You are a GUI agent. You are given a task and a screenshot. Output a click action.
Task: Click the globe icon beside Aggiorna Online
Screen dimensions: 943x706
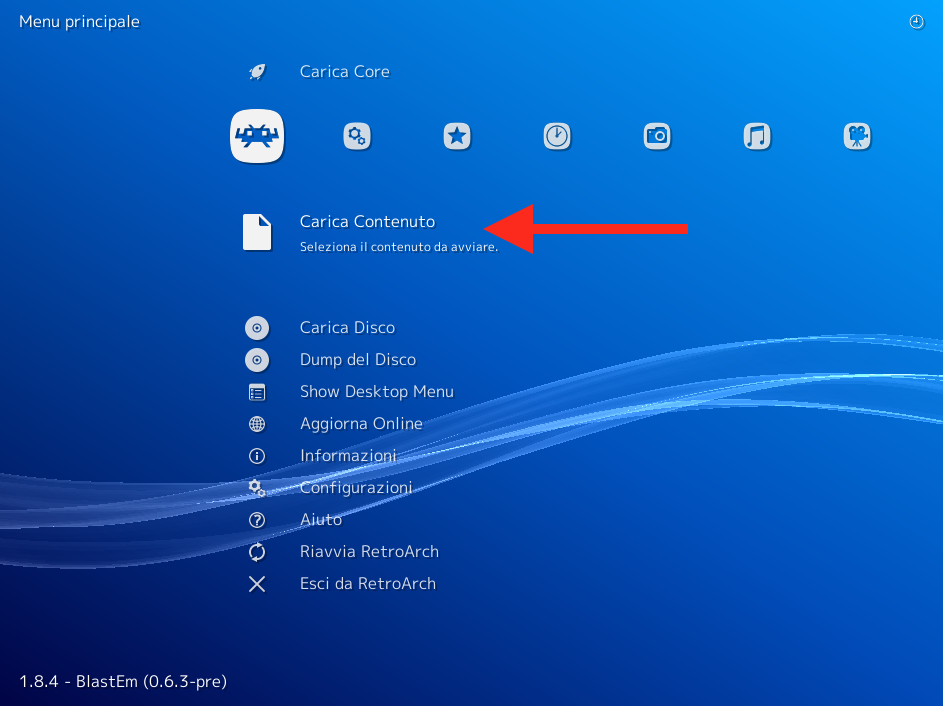257,424
